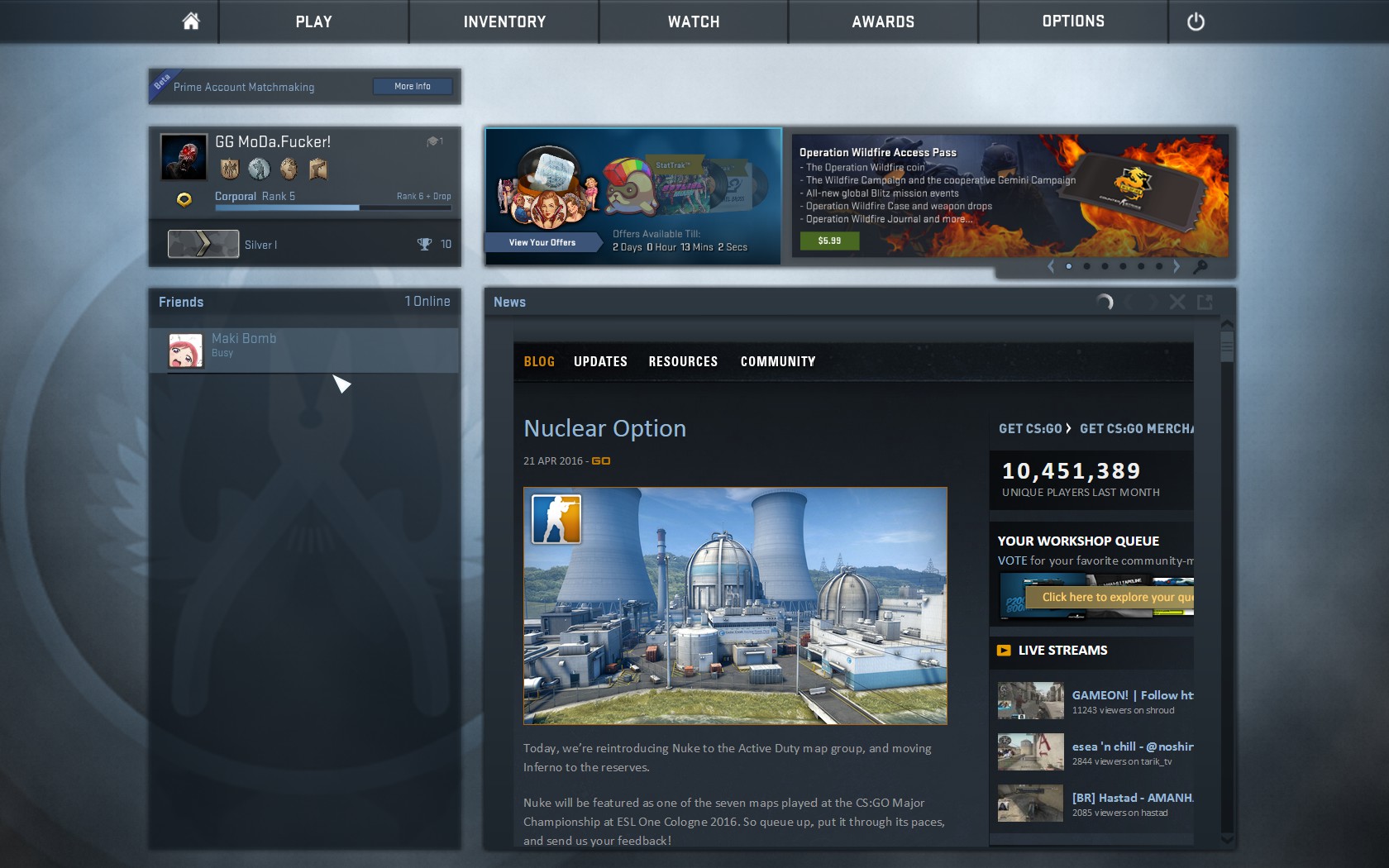
Task: Show next store banner
Action: coord(1177,266)
